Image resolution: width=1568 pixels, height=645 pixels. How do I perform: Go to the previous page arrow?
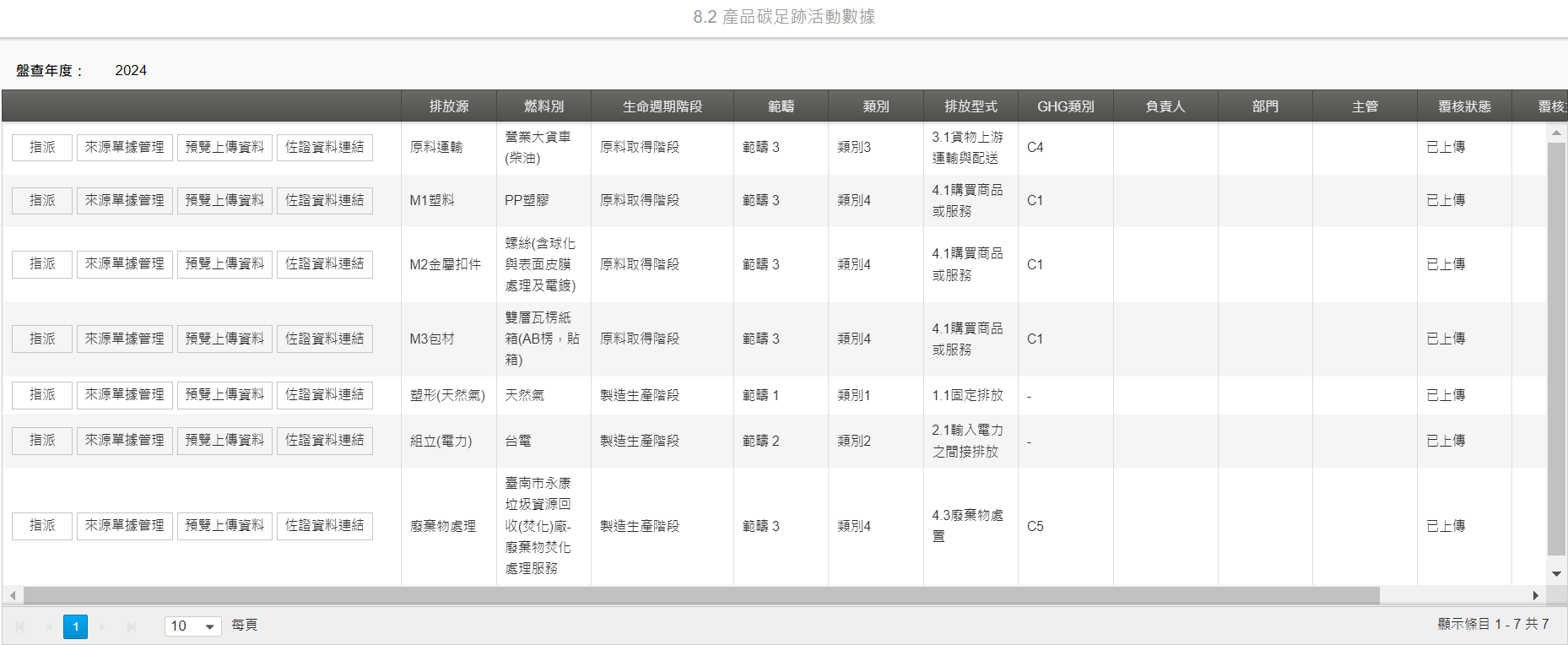(48, 626)
